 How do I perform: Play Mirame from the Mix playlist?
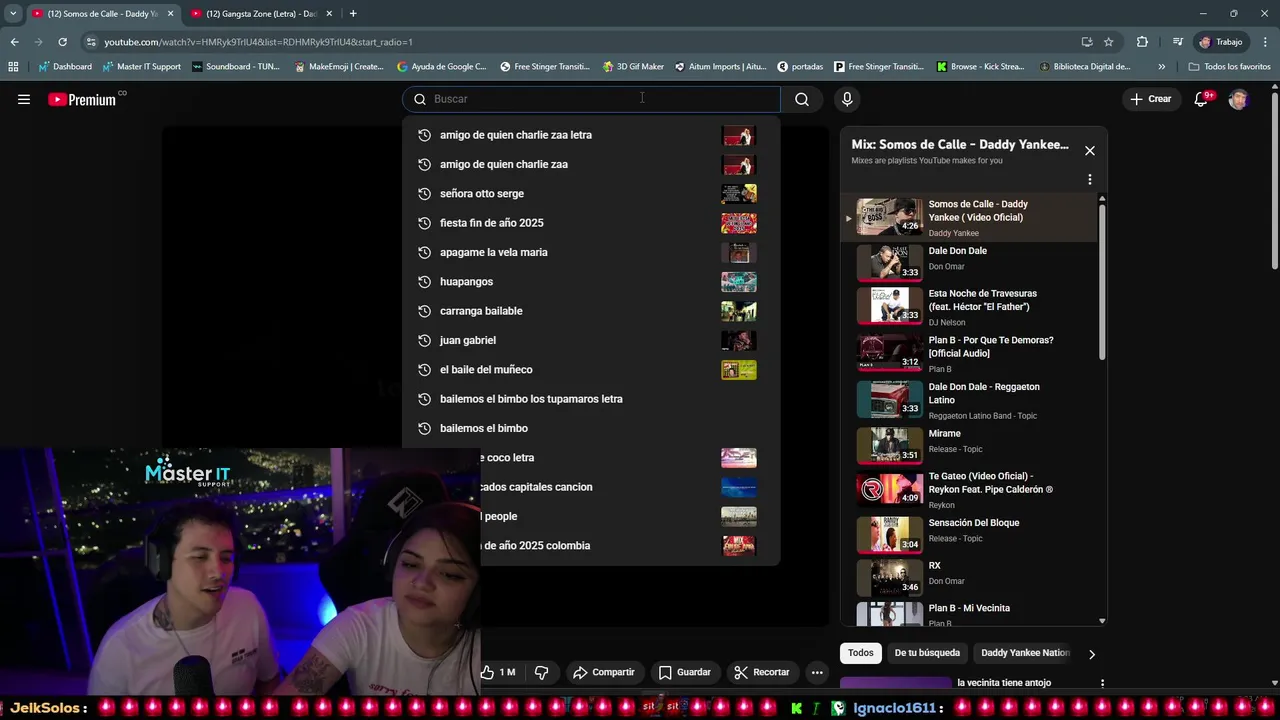970,444
